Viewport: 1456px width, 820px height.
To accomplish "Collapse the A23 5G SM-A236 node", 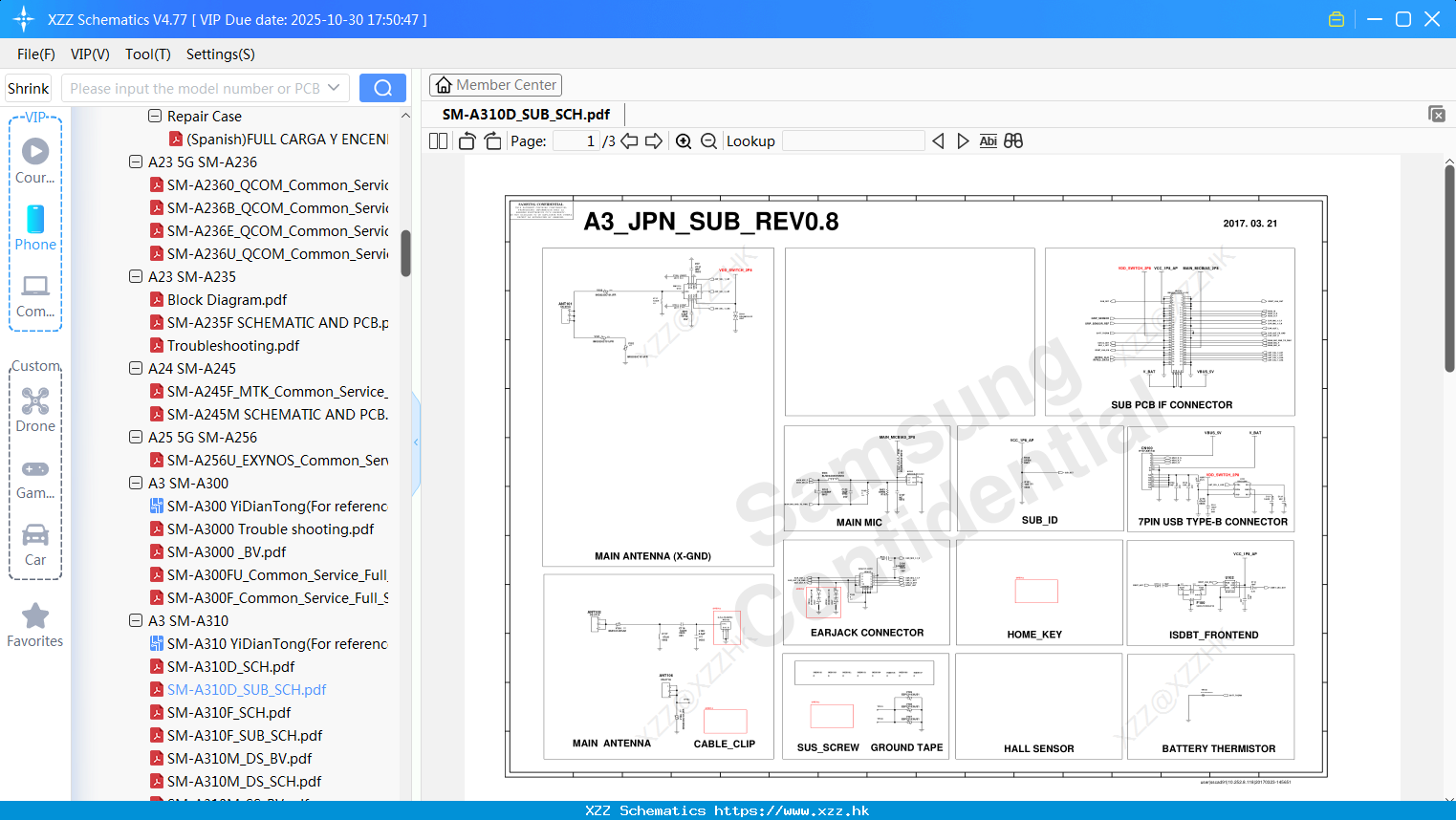I will point(136,162).
